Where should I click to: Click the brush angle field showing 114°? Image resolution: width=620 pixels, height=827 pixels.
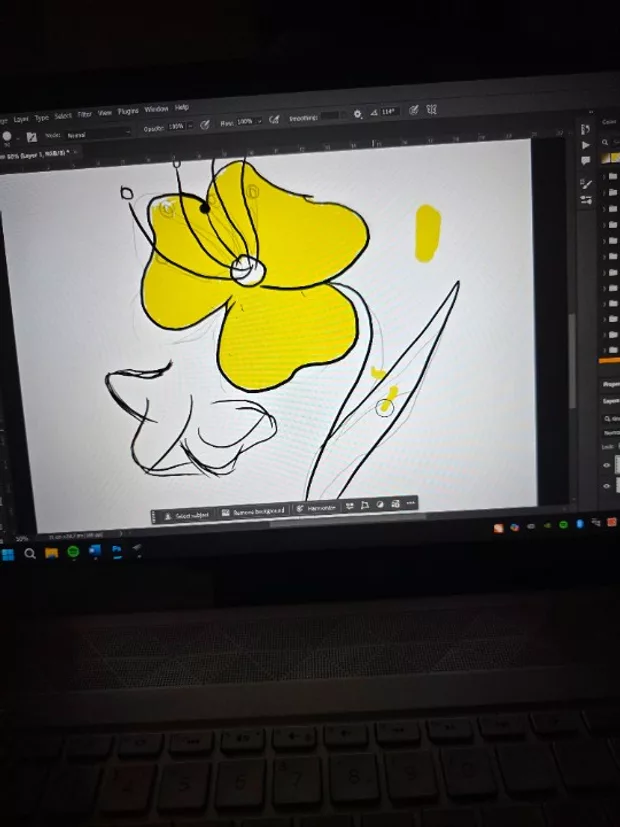point(389,112)
